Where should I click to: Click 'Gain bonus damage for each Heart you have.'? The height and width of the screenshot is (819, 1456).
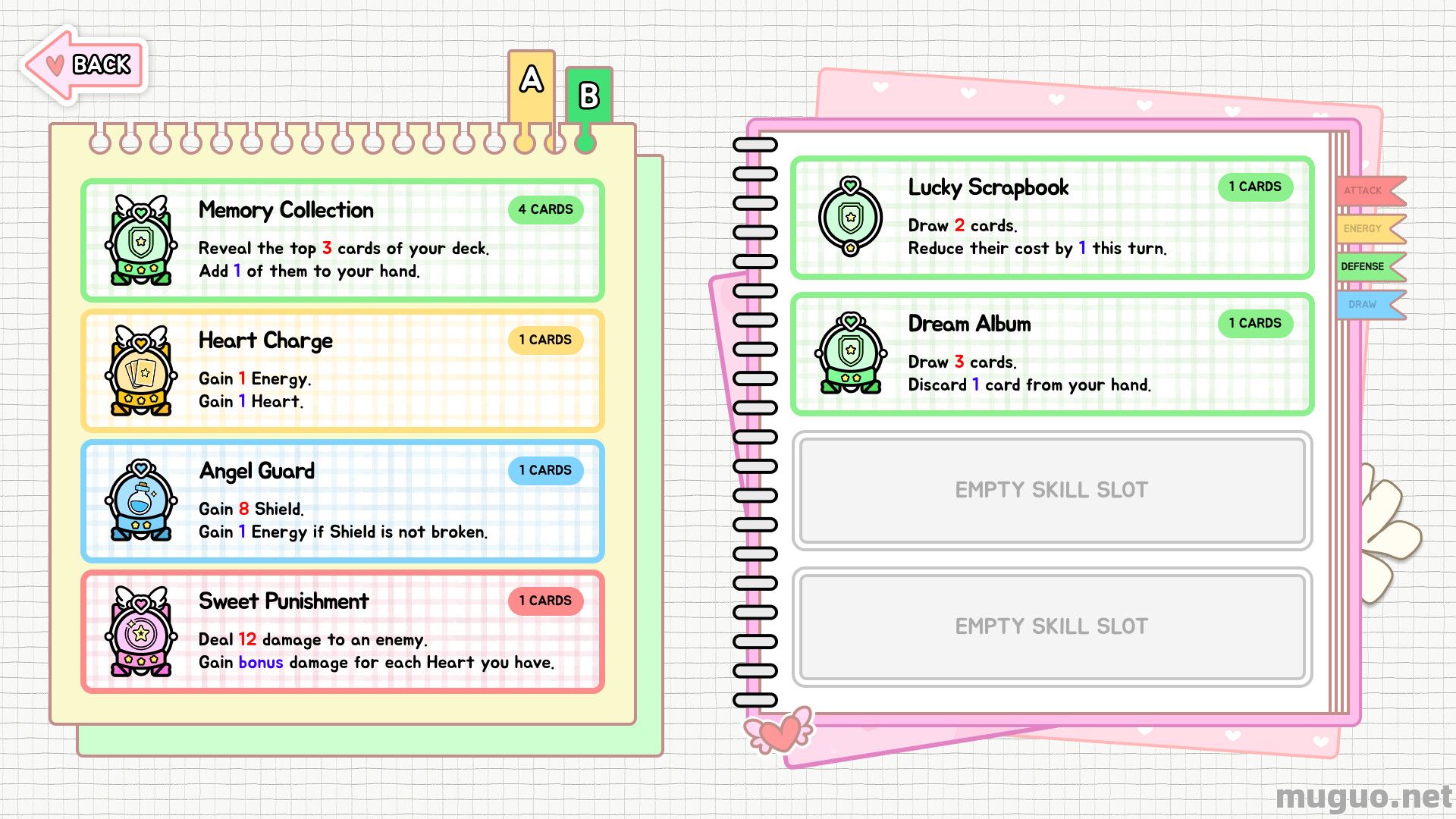pos(376,663)
